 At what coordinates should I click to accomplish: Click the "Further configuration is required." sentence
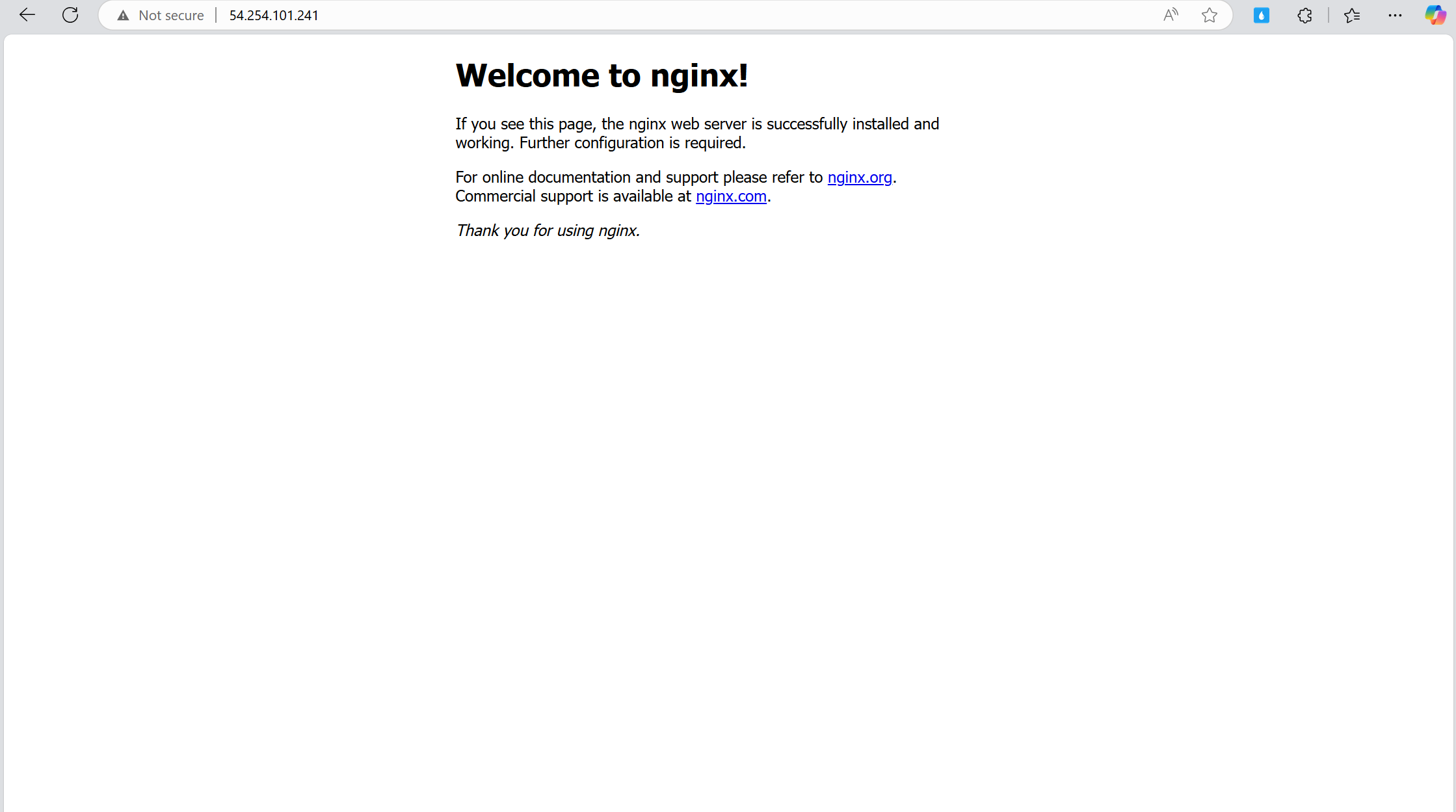point(633,143)
